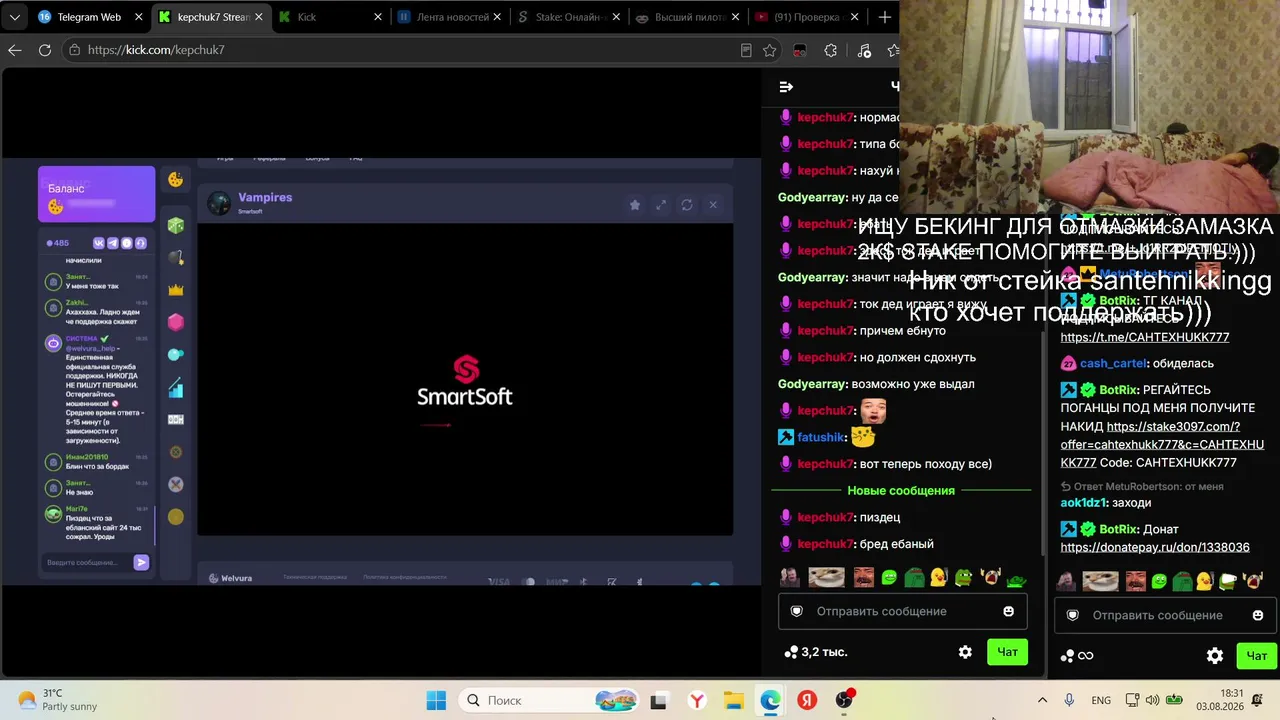
Task: Jump to Новые сообщения in chat
Action: (901, 490)
